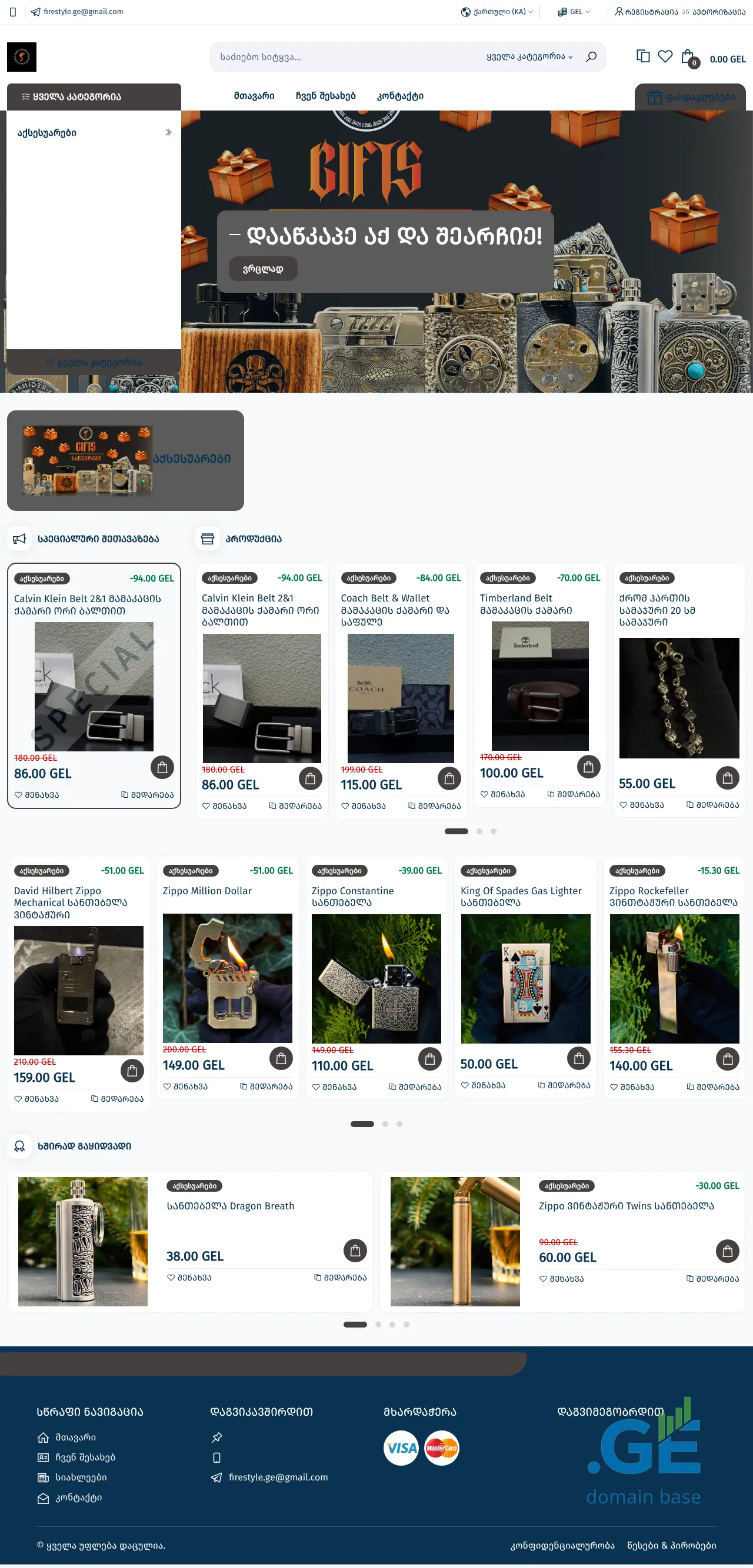Open the compare icon in header
Screen dimensions: 753x1568
643,56
